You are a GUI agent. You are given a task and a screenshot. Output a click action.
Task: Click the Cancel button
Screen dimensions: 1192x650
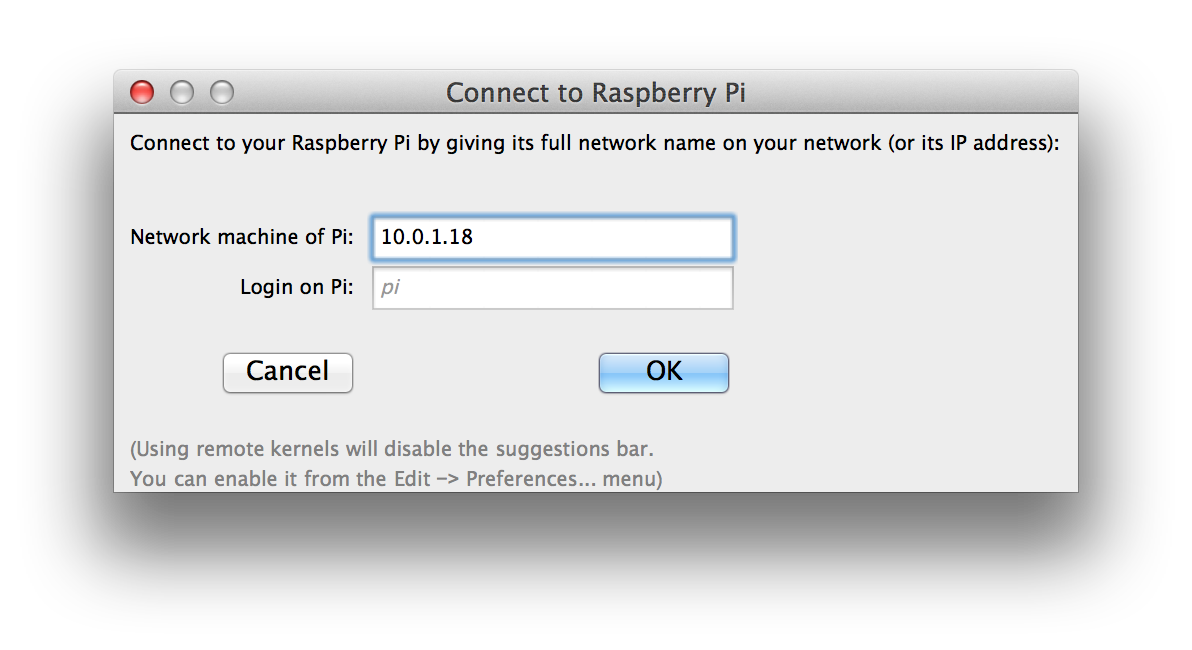coord(287,373)
